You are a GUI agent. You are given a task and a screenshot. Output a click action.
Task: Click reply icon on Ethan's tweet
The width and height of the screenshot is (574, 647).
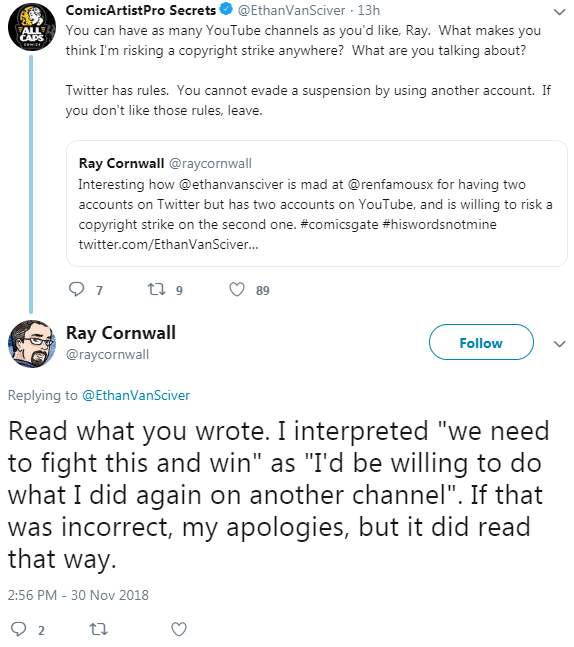tap(77, 289)
